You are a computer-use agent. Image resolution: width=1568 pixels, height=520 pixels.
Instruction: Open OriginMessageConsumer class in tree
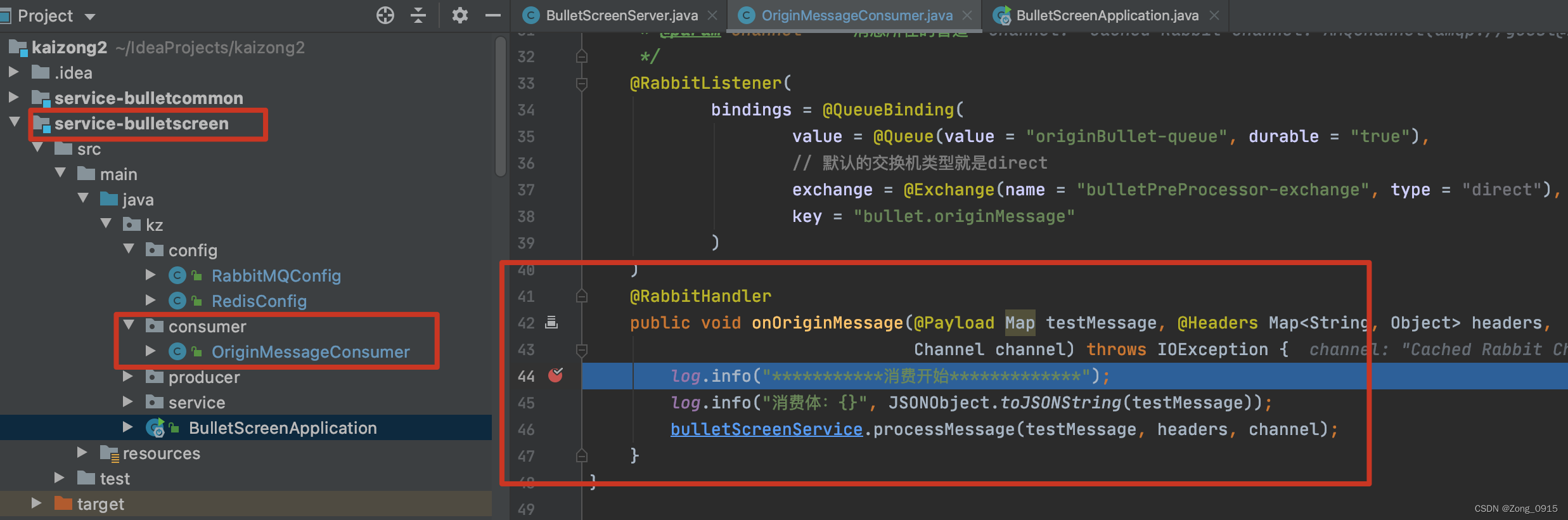[x=311, y=352]
